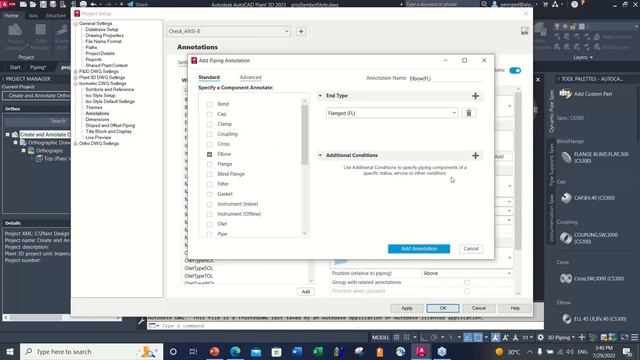640x360 pixels.
Task: Switch to the Standard tab
Action: pyautogui.click(x=209, y=77)
